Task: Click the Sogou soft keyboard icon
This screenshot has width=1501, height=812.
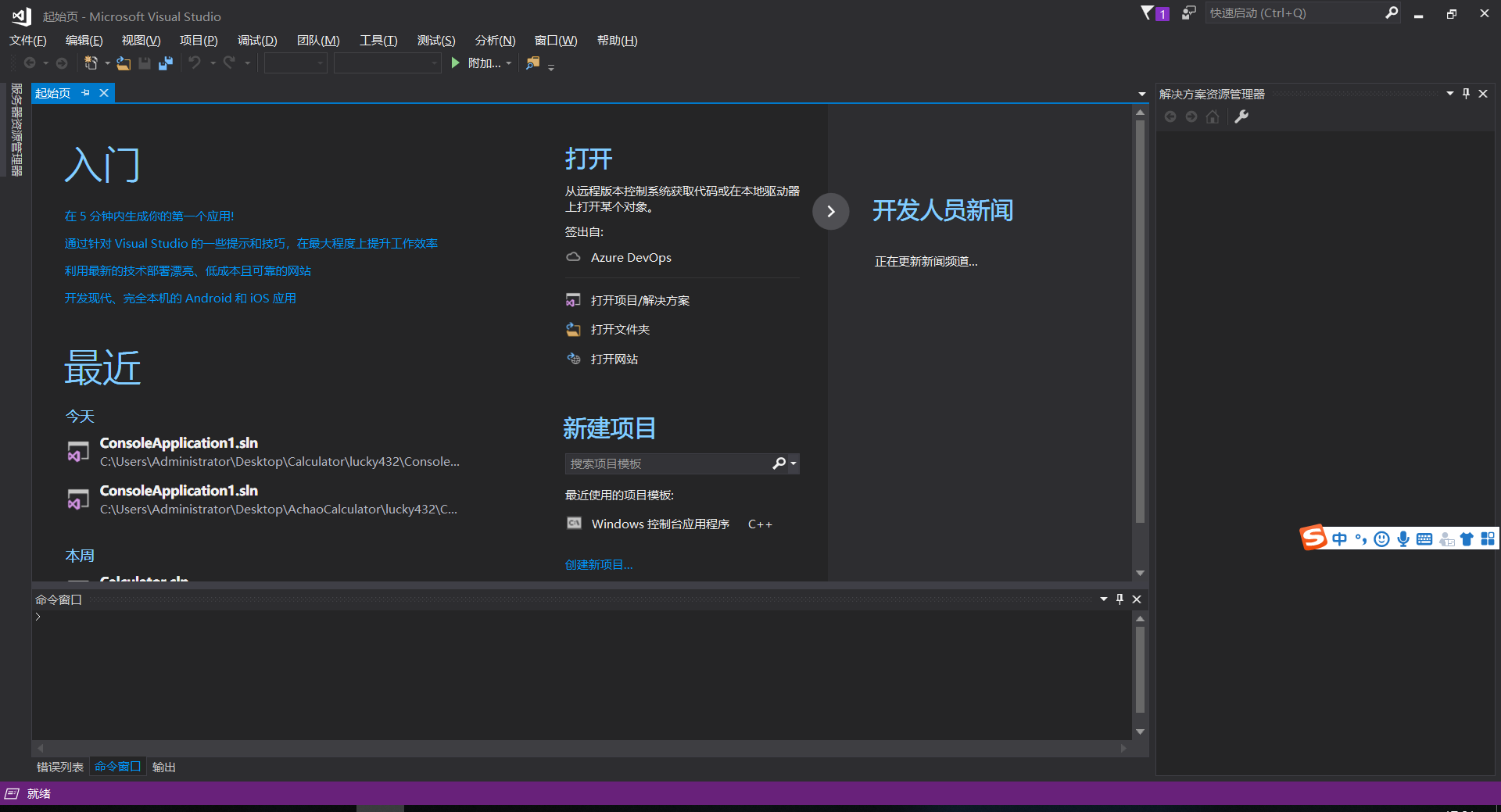Action: pos(1424,538)
